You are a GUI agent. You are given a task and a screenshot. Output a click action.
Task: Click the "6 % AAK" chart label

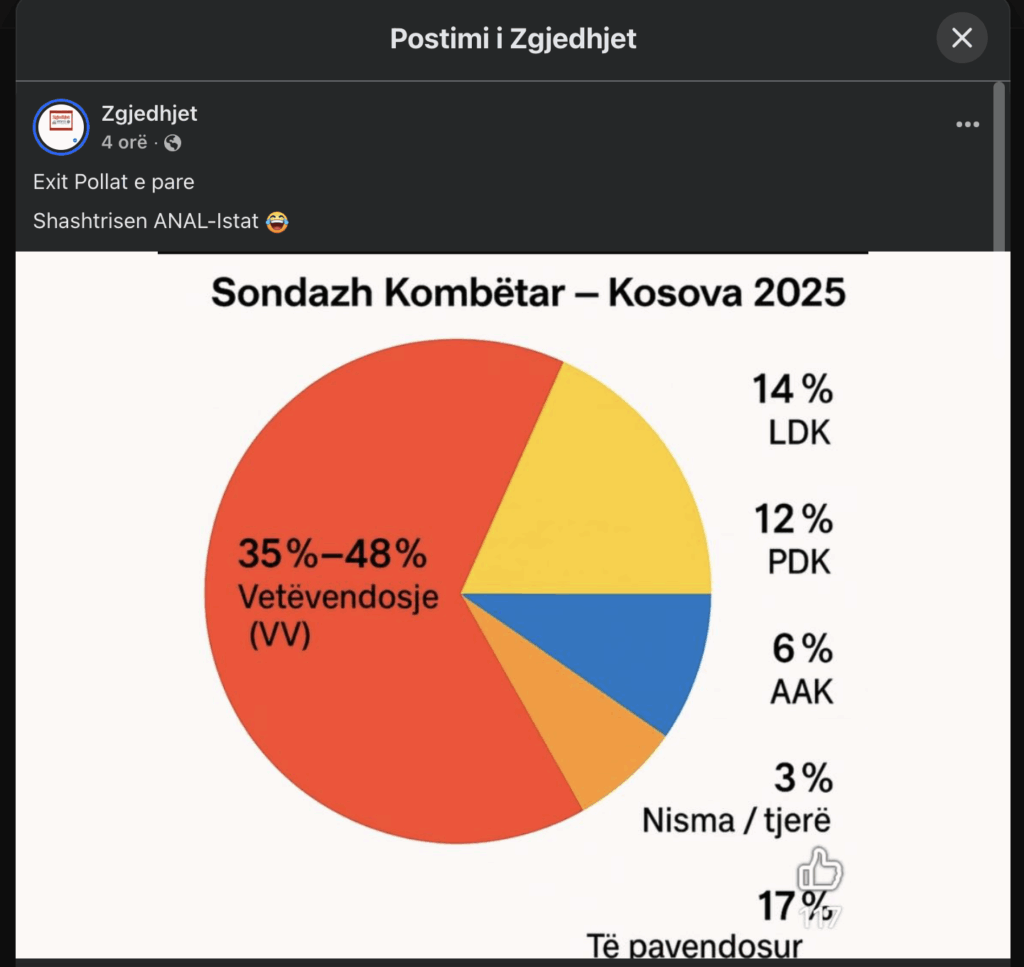pyautogui.click(x=802, y=670)
